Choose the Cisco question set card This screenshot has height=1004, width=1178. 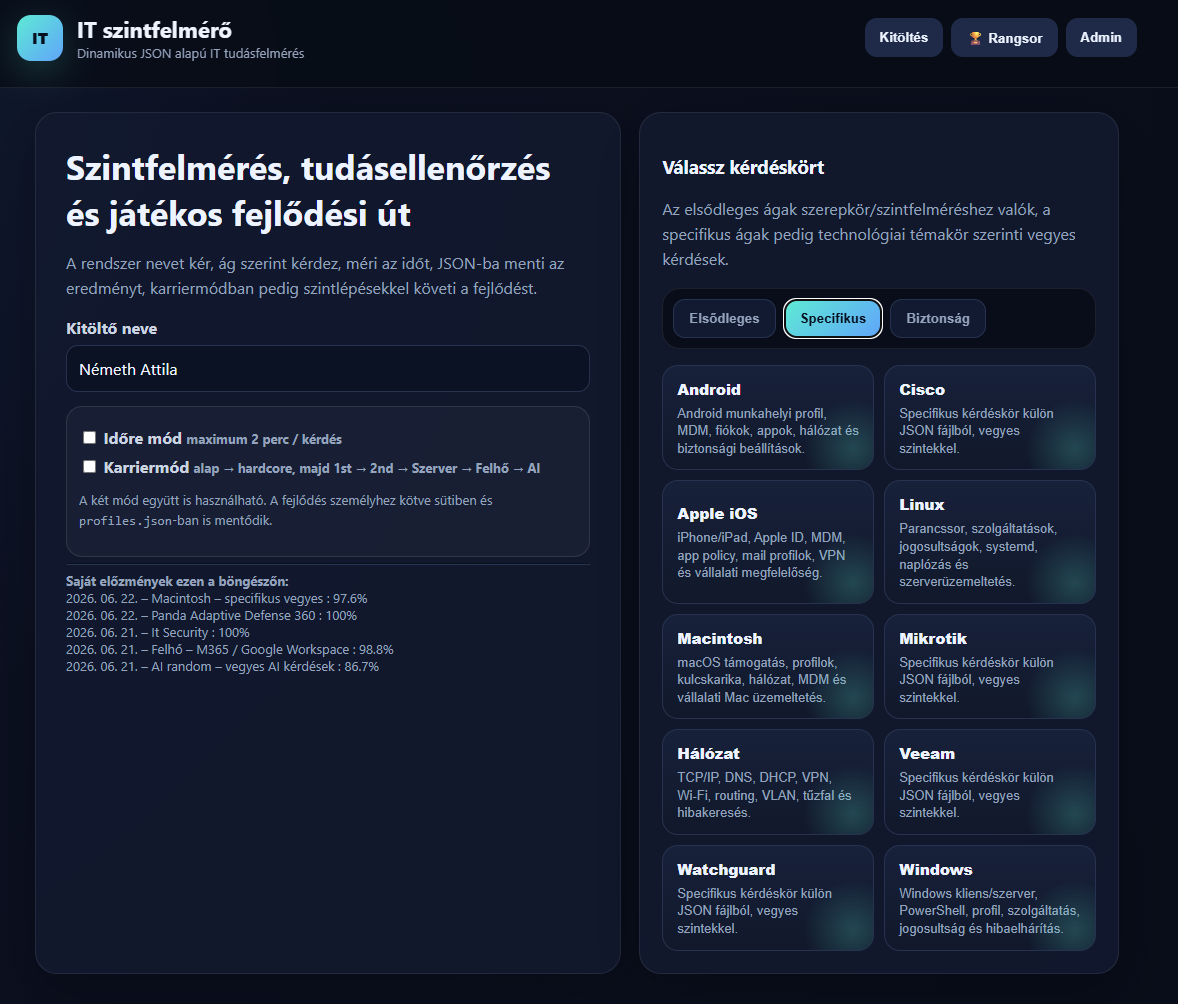click(989, 418)
